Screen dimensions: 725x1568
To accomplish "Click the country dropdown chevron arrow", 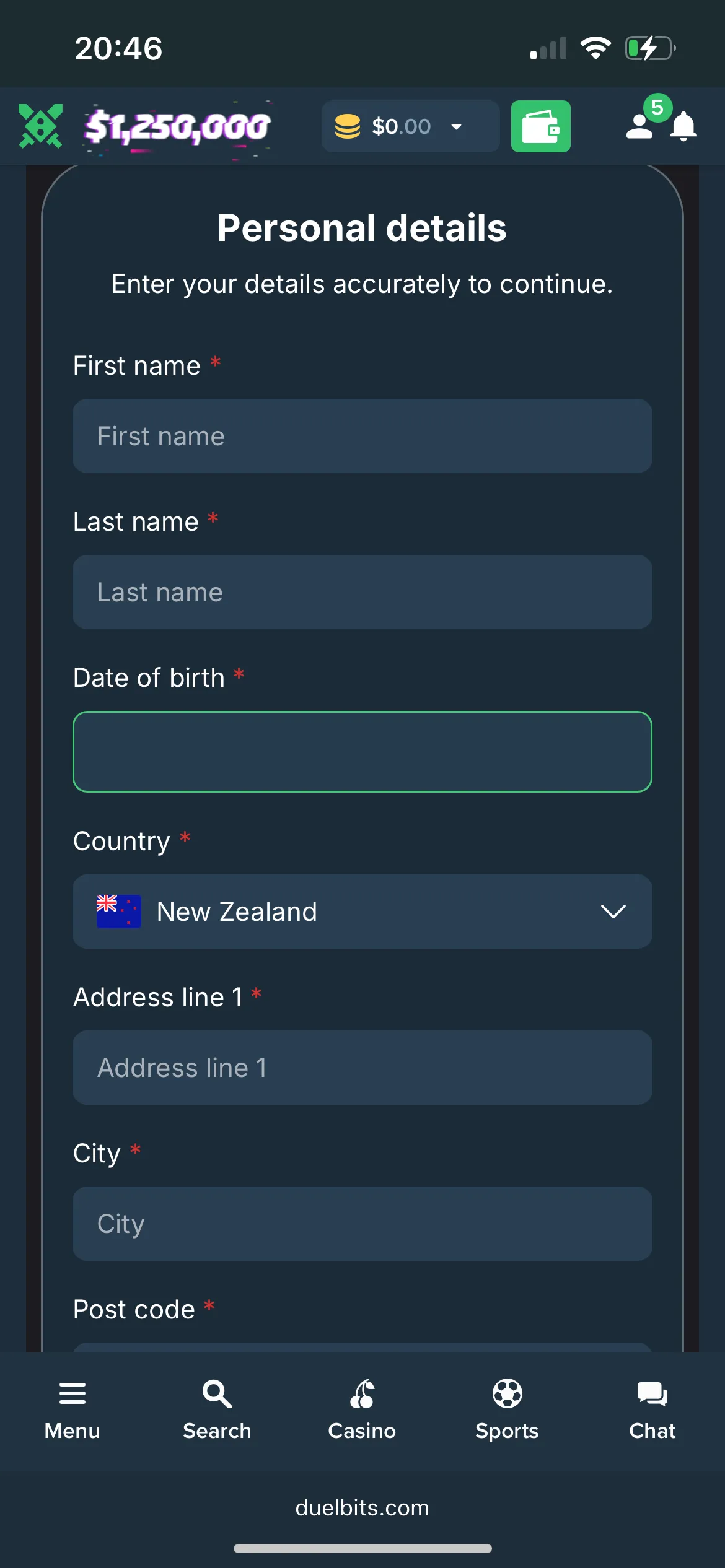I will (x=613, y=912).
